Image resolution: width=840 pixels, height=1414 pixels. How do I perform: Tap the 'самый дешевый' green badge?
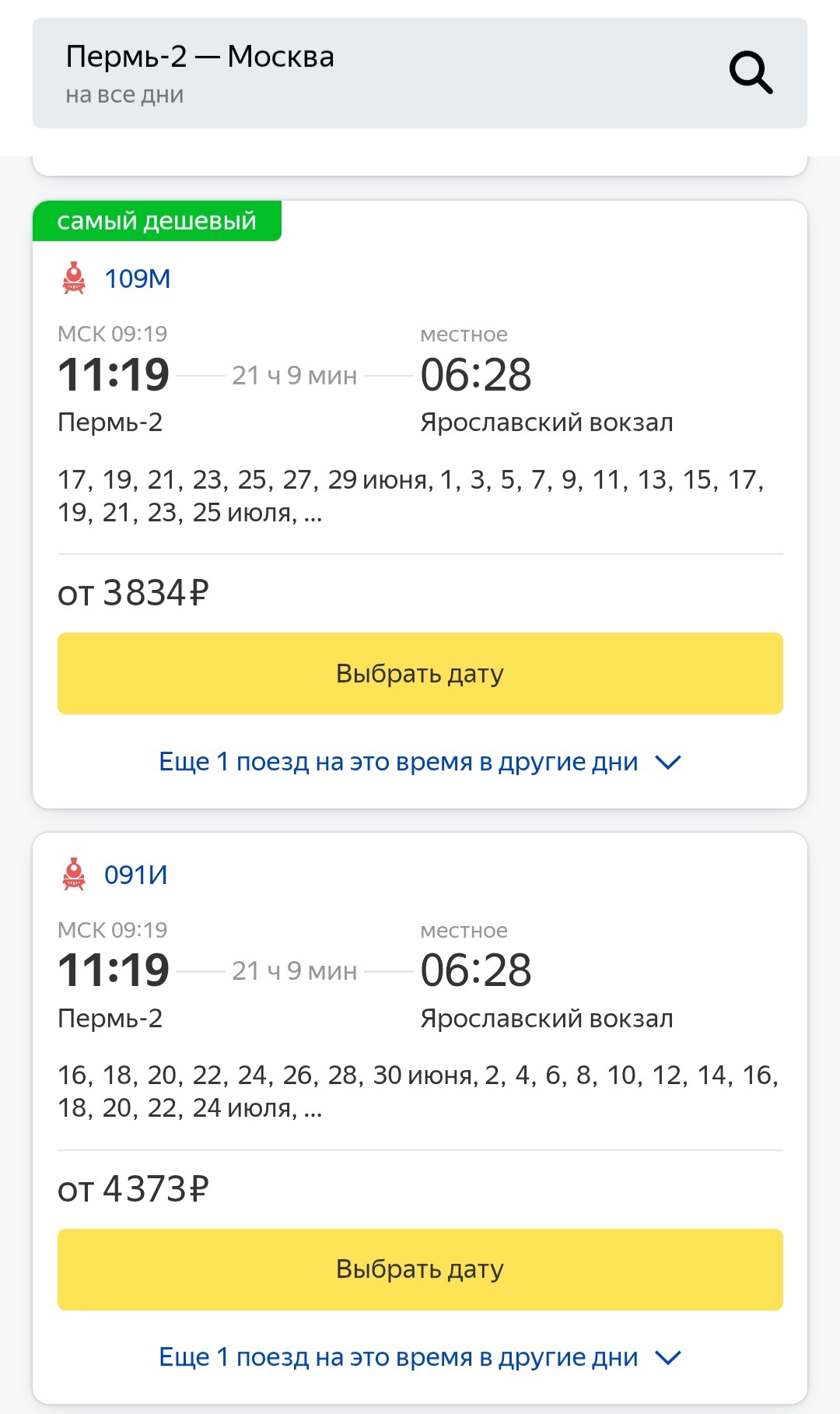(156, 221)
